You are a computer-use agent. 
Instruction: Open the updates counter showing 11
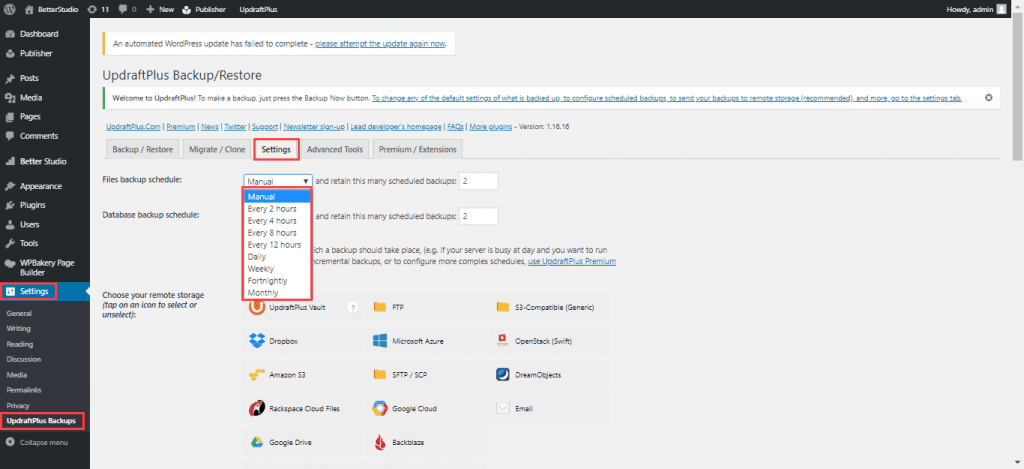tap(97, 10)
